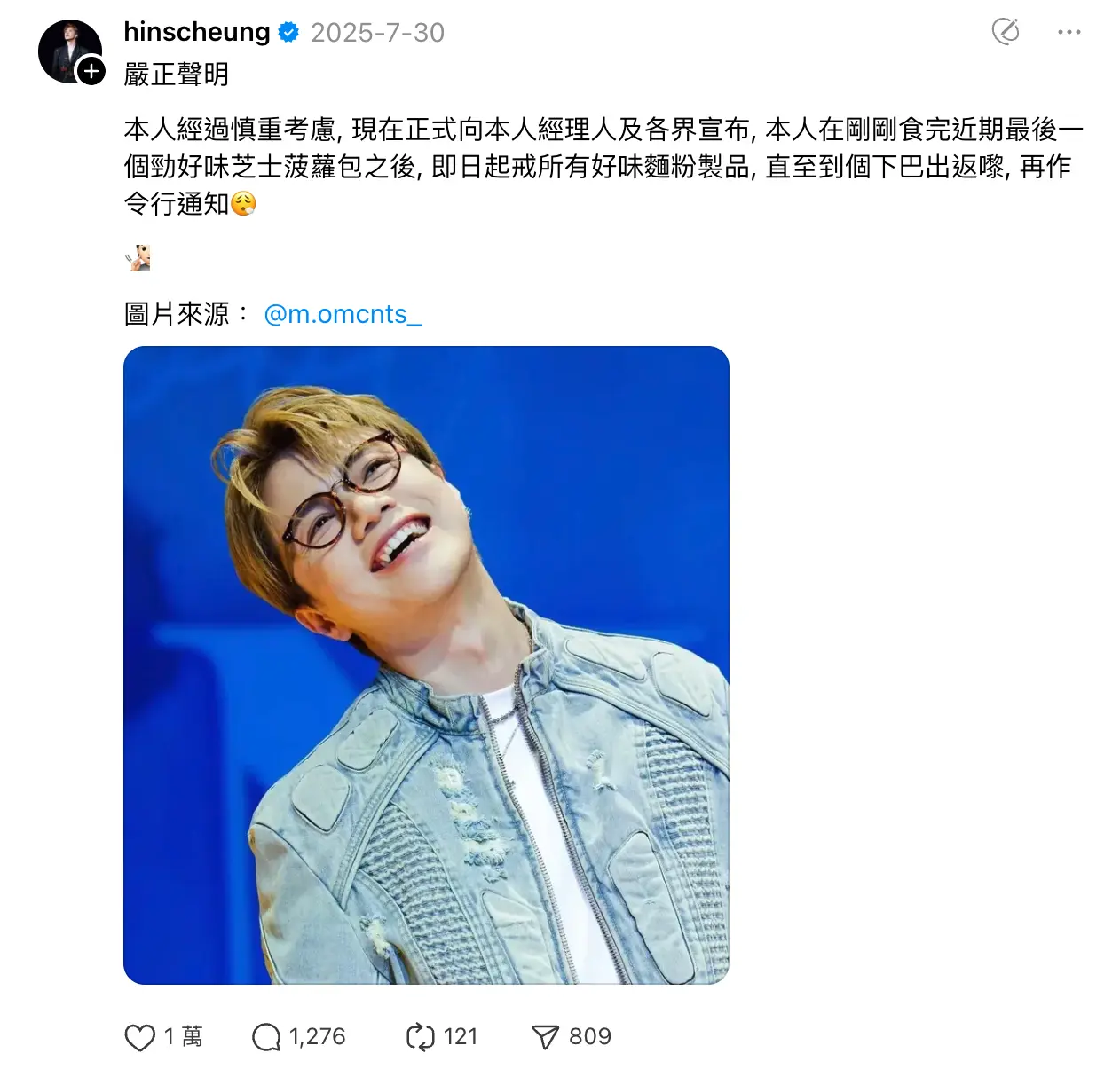
Task: Open comments via the speech bubble icon
Action: pyautogui.click(x=266, y=1037)
